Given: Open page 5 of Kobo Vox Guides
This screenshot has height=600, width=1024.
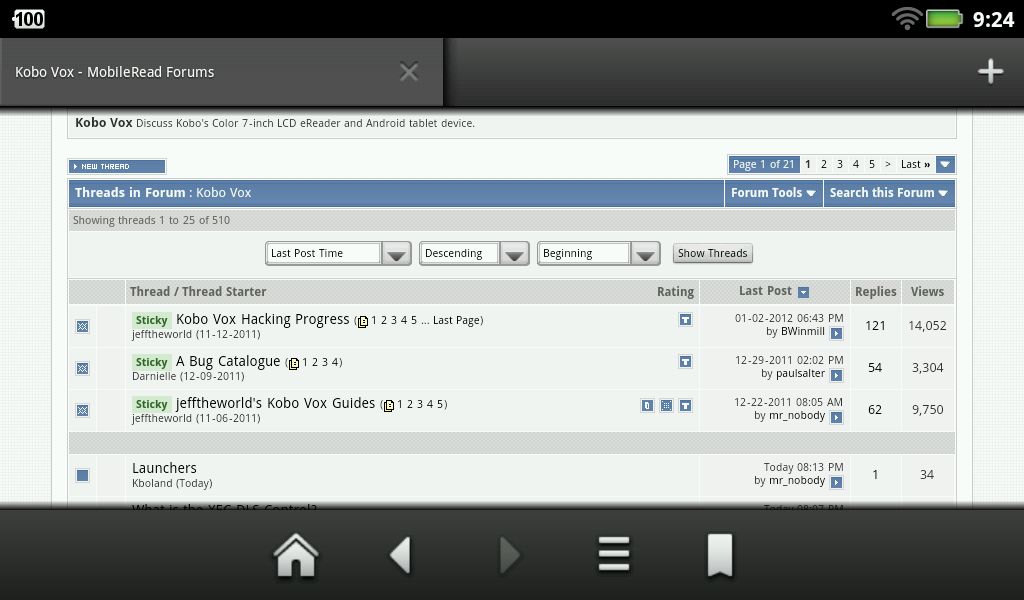Looking at the screenshot, I should 440,405.
